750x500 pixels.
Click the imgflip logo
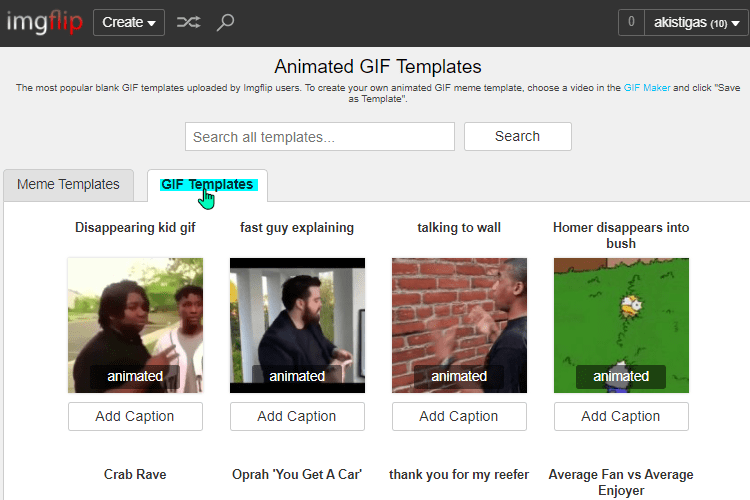[x=44, y=22]
